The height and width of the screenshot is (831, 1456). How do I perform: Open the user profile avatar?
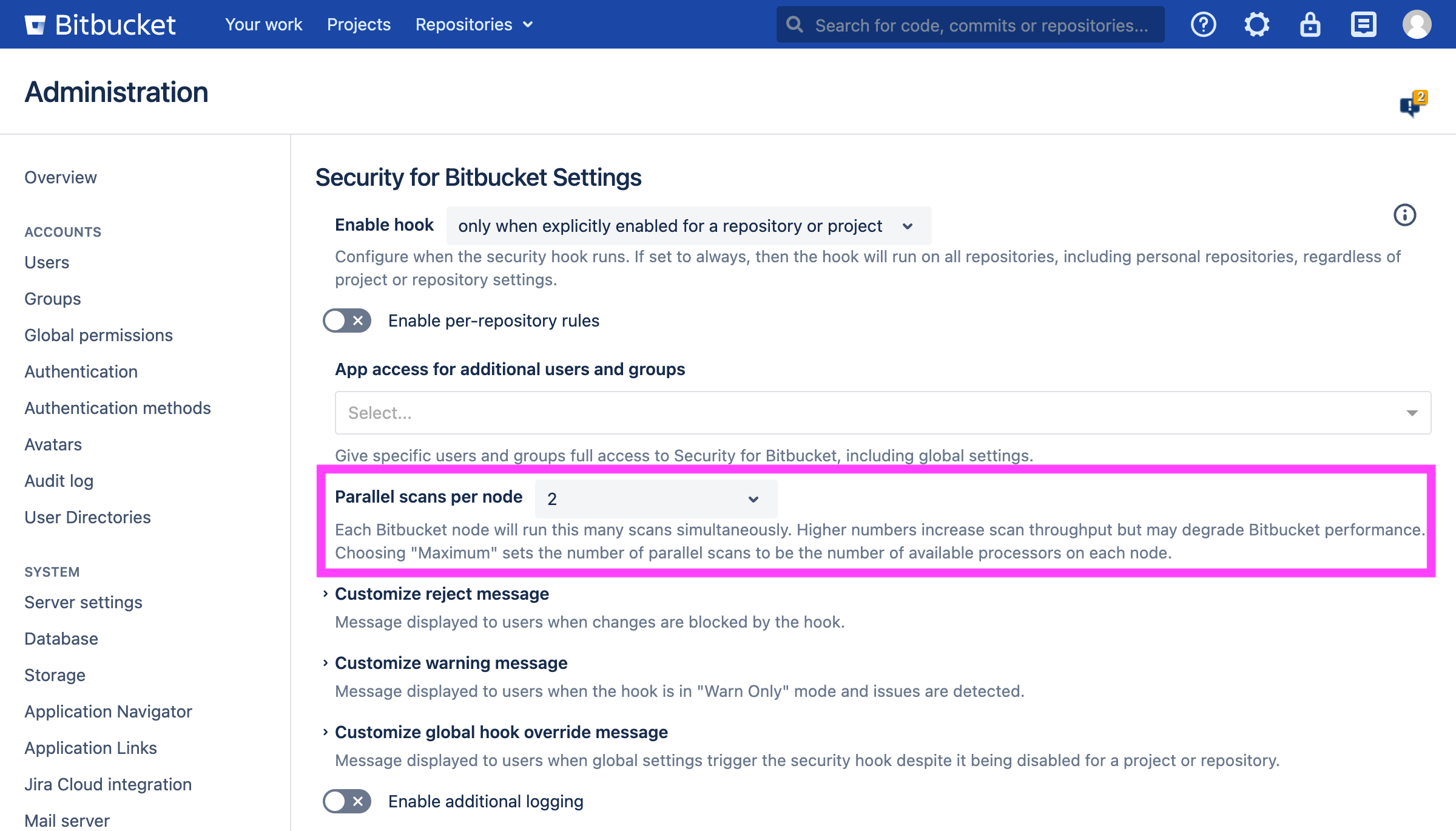click(x=1417, y=25)
